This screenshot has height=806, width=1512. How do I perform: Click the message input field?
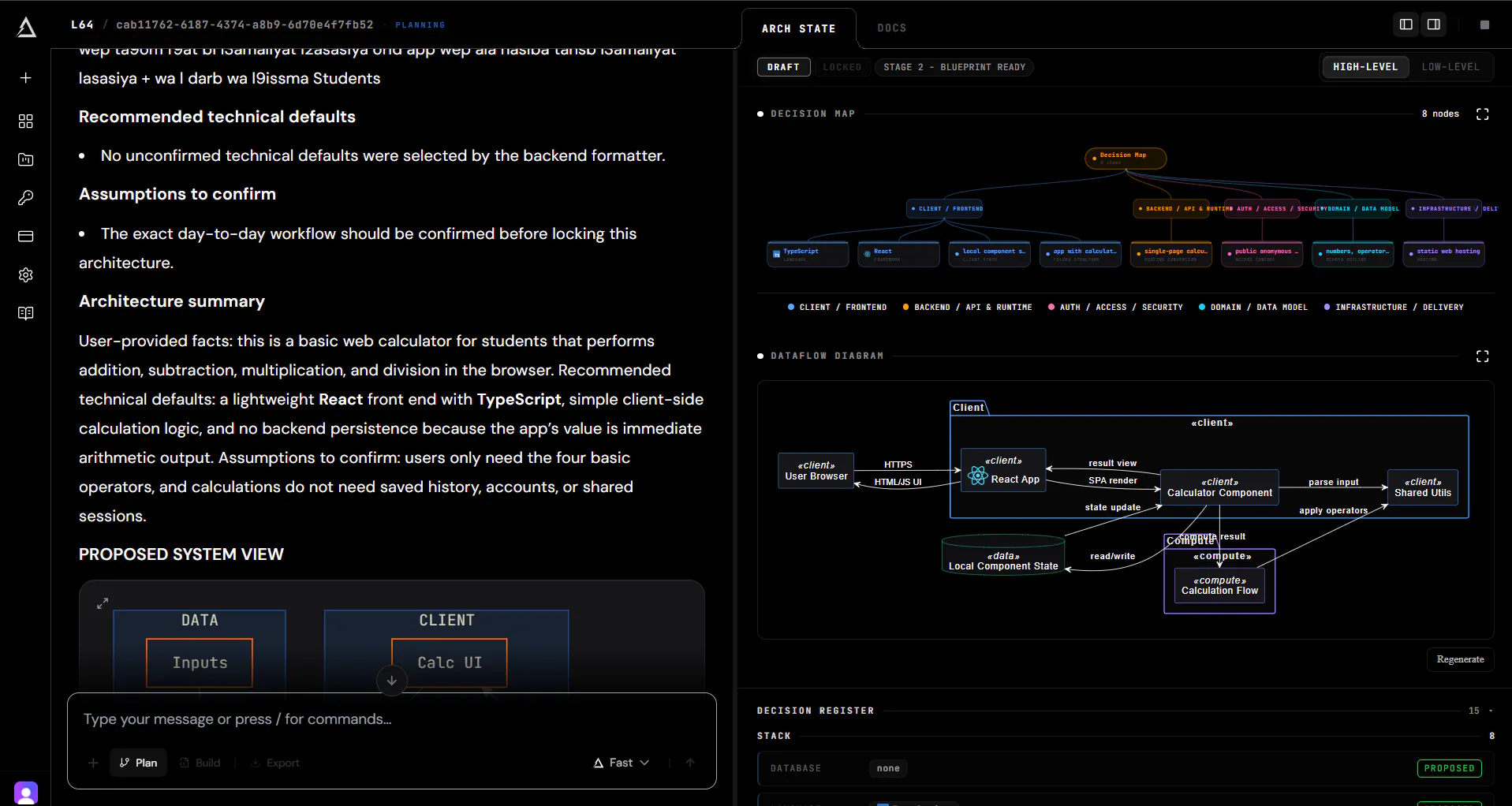pos(392,719)
